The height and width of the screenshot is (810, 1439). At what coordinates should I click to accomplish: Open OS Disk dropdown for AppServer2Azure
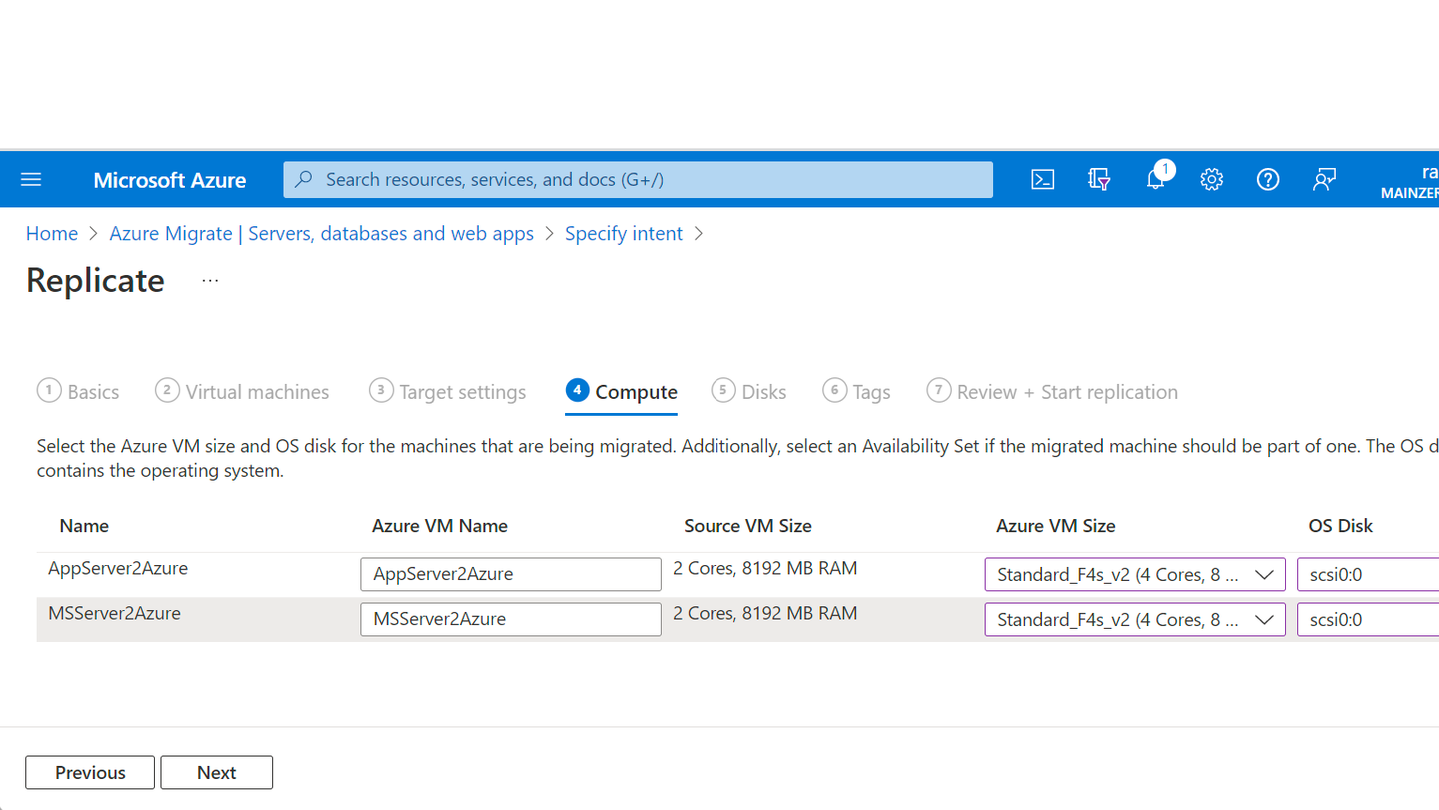[x=1368, y=574]
